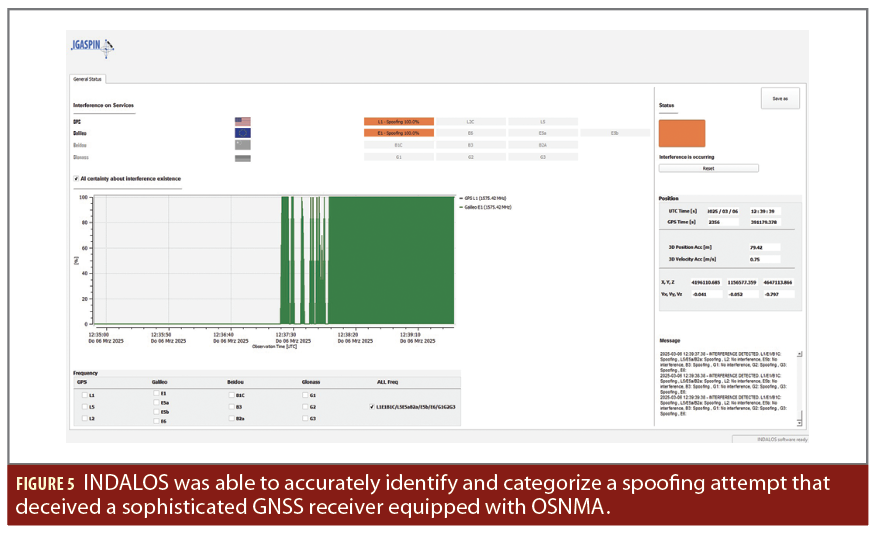This screenshot has height=536, width=880.
Task: Check the Glonass G2 frequency checkbox
Action: (304, 407)
